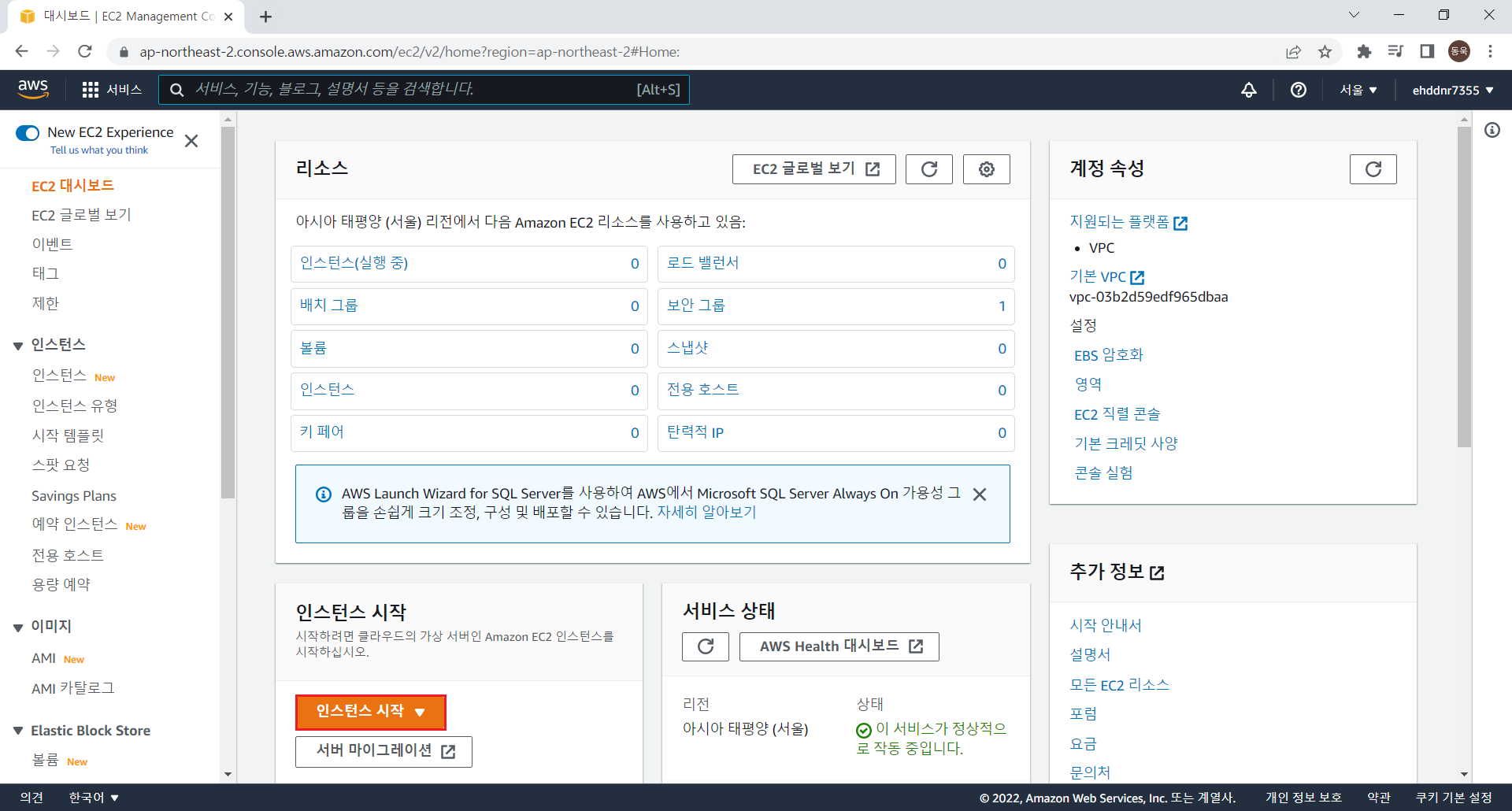Go back with browser back arrow
This screenshot has height=811, width=1512.
click(x=21, y=51)
